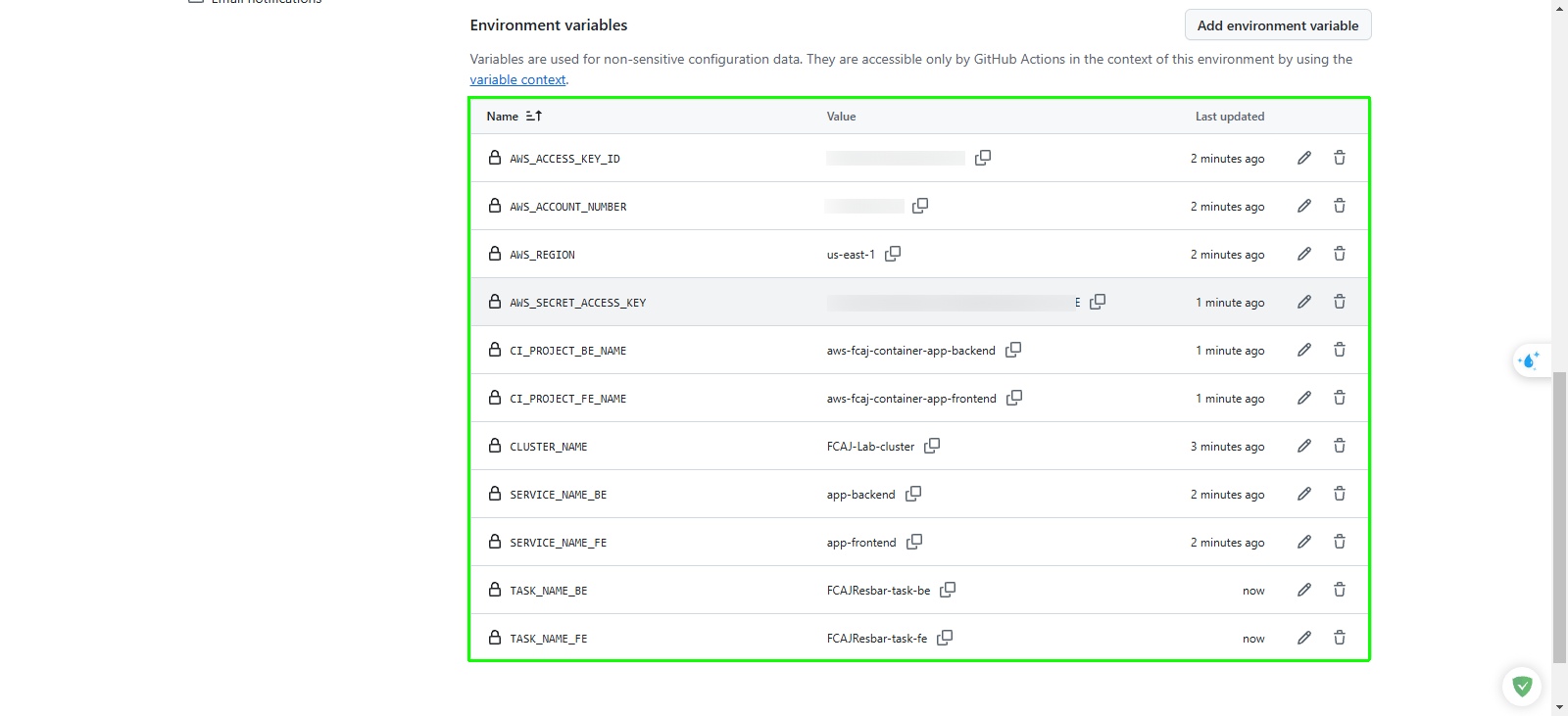Delete the AWS_SECRET_ACCESS_KEY variable
The height and width of the screenshot is (716, 1568).
click(1340, 302)
